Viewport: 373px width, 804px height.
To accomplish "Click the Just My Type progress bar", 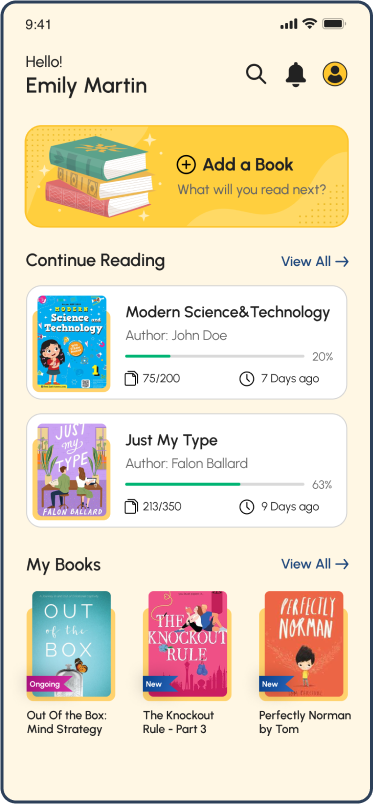I will 215,484.
